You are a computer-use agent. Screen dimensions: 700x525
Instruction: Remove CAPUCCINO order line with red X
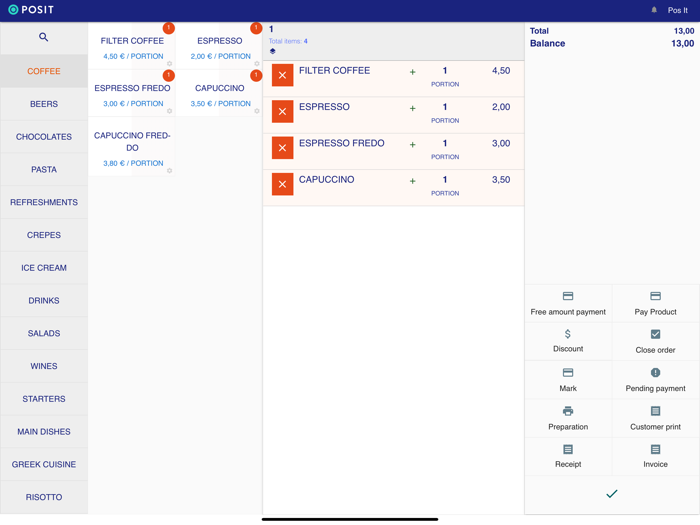(283, 184)
